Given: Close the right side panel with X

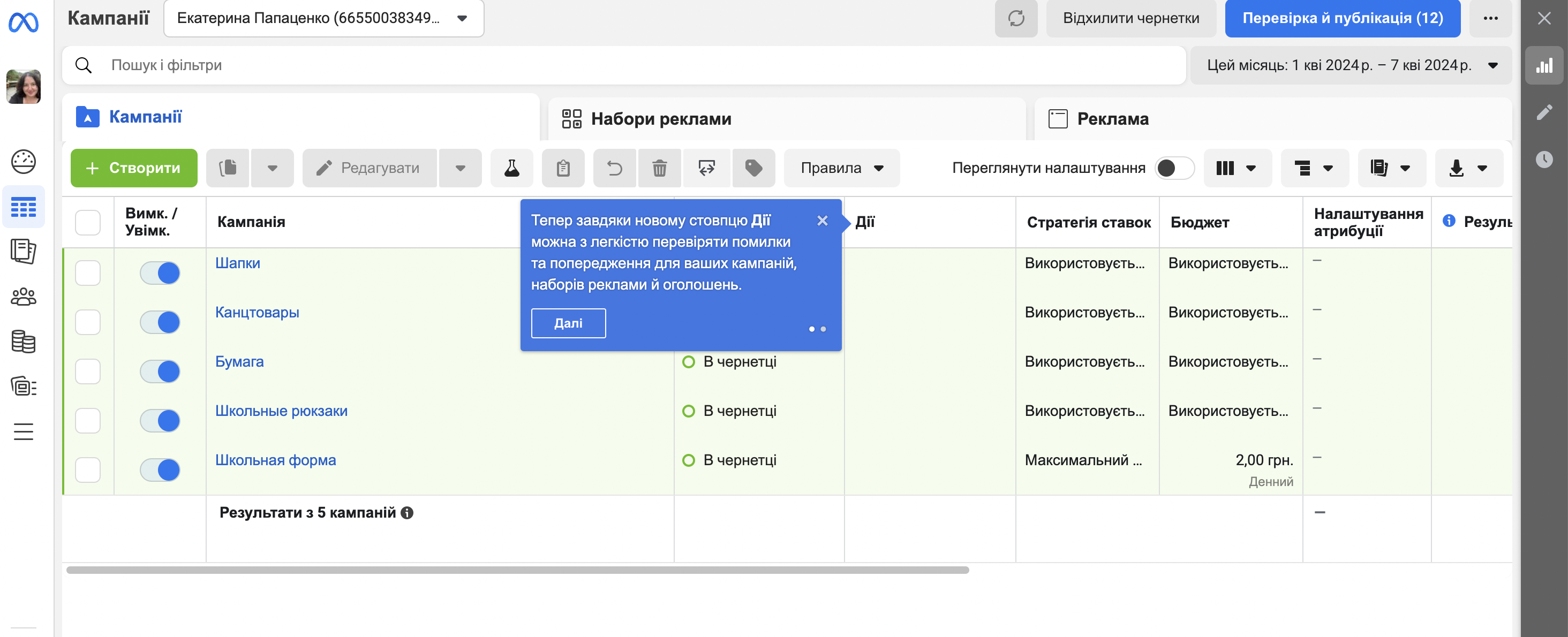Looking at the screenshot, I should pyautogui.click(x=1544, y=18).
